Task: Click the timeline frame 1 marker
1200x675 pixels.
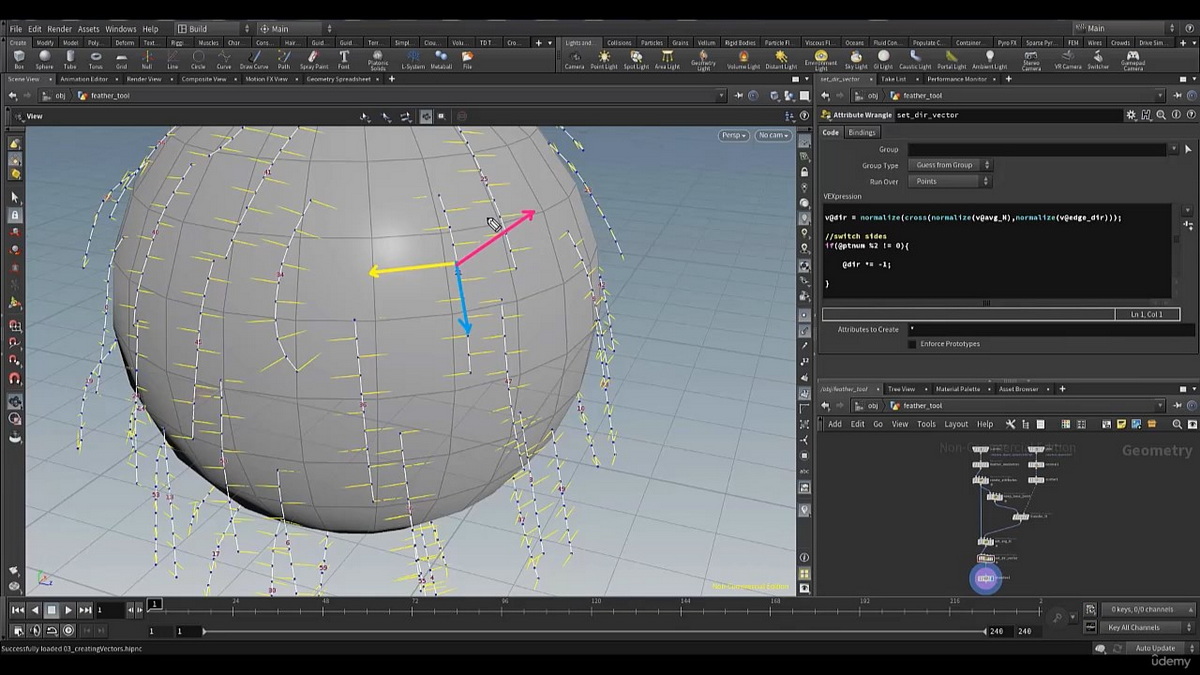Action: click(x=154, y=604)
